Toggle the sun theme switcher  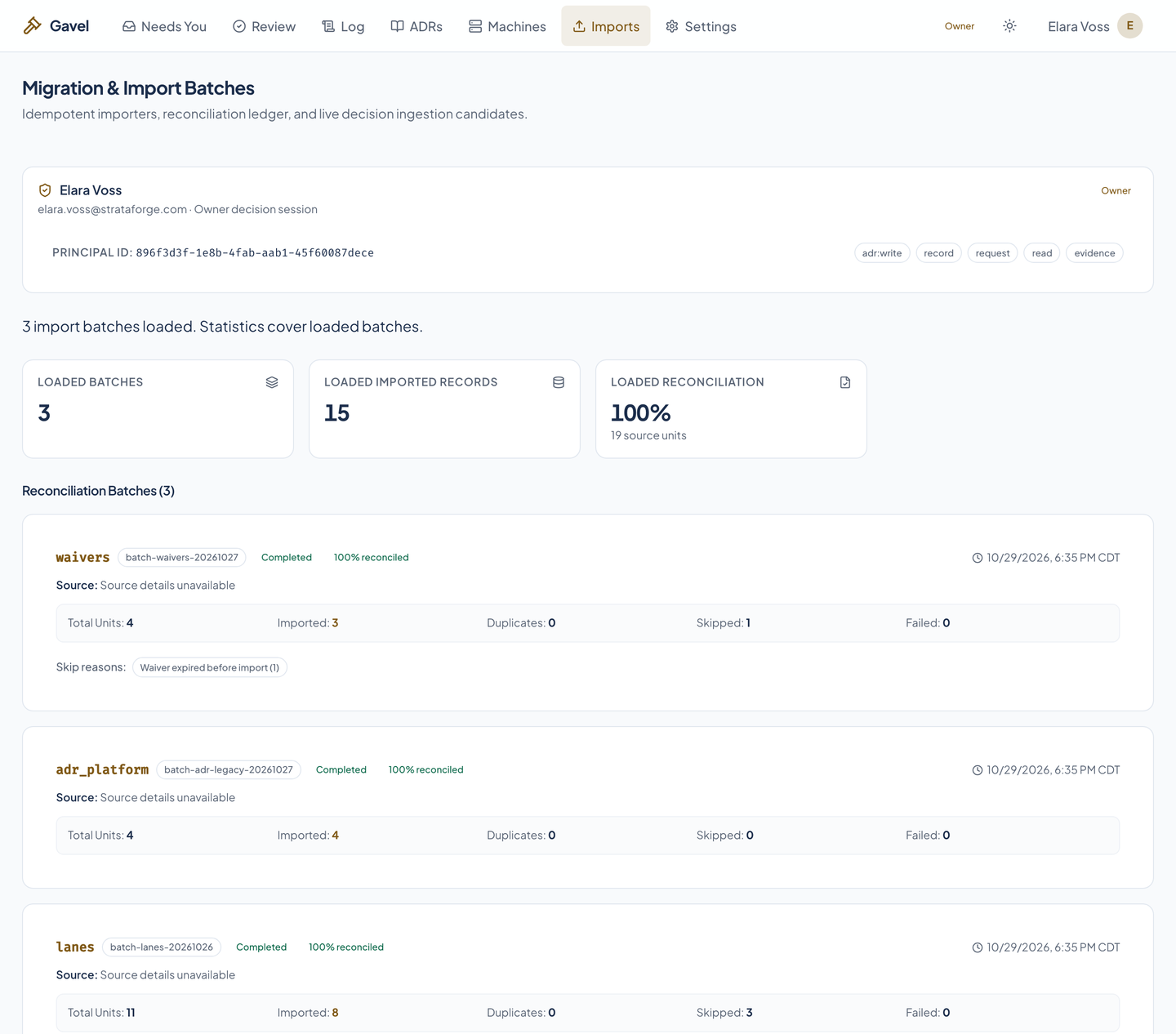(x=1009, y=26)
